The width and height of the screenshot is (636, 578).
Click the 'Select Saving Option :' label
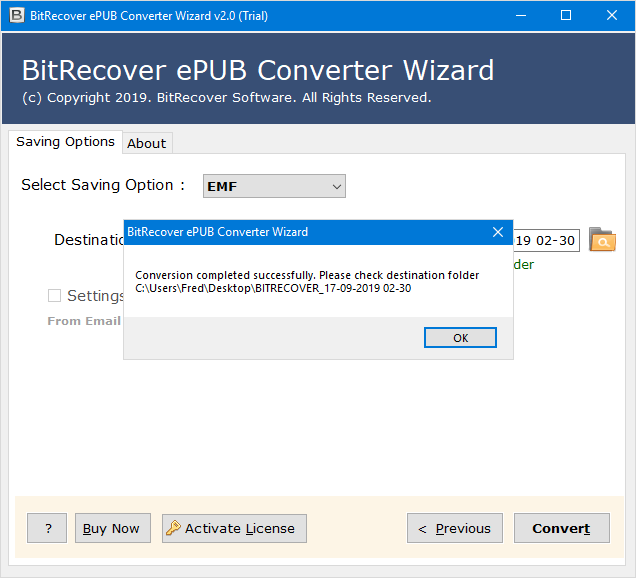[x=103, y=185]
